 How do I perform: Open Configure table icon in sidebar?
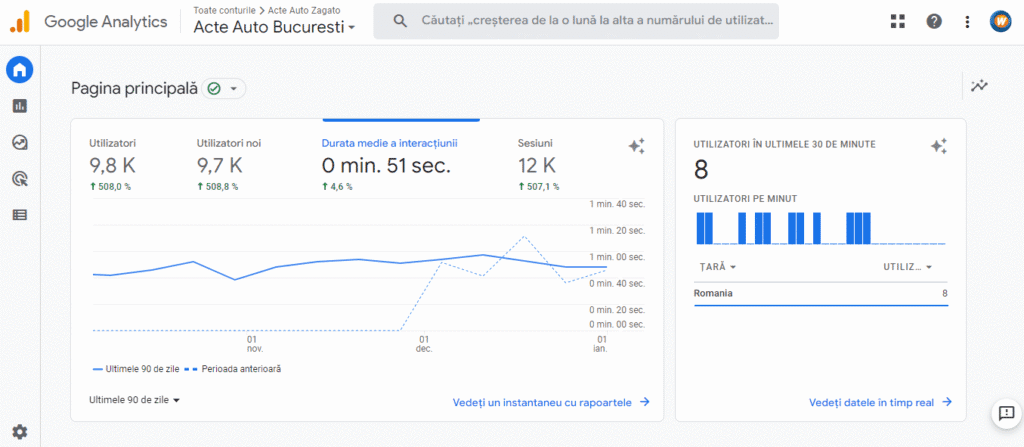click(20, 214)
